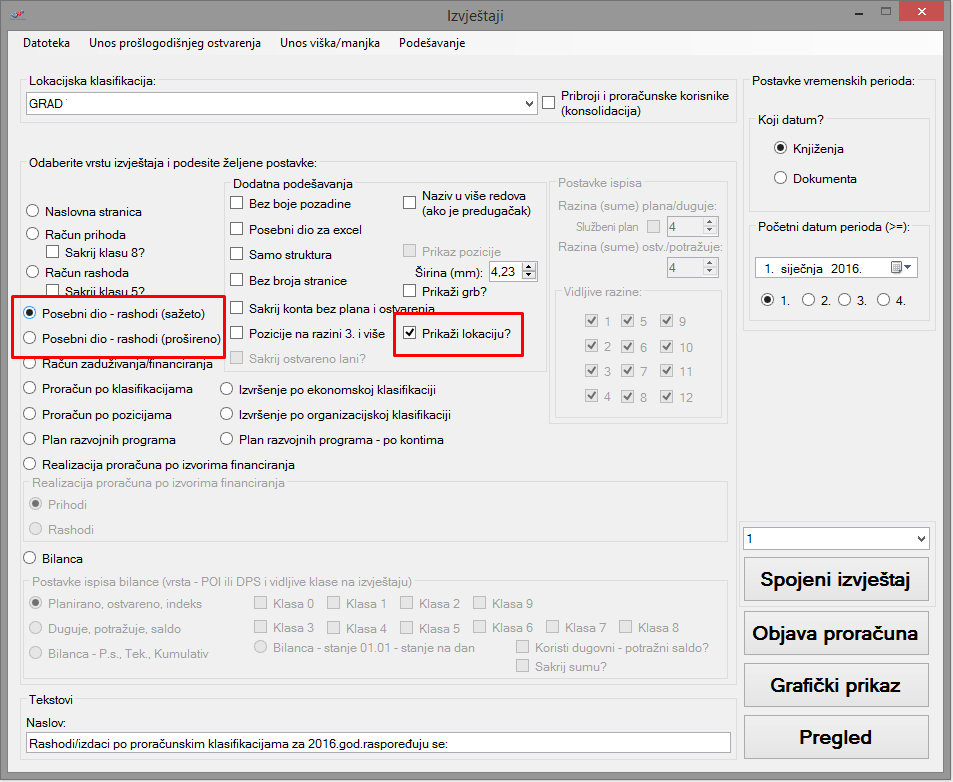Choose the Dokumenta date option
Image resolution: width=953 pixels, height=782 pixels.
pyautogui.click(x=781, y=178)
